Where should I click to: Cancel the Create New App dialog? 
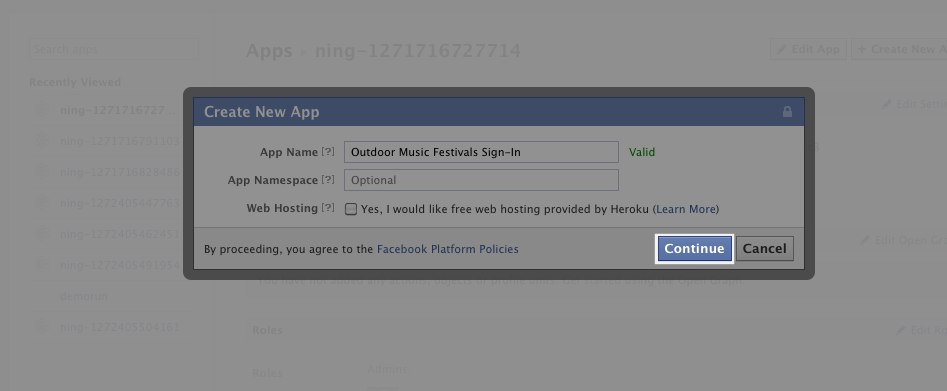coord(765,248)
